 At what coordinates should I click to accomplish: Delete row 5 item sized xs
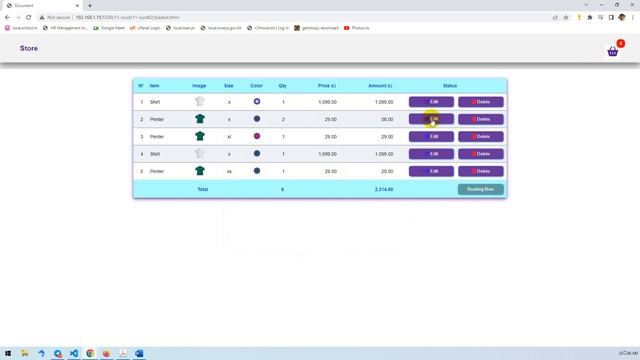pyautogui.click(x=480, y=171)
